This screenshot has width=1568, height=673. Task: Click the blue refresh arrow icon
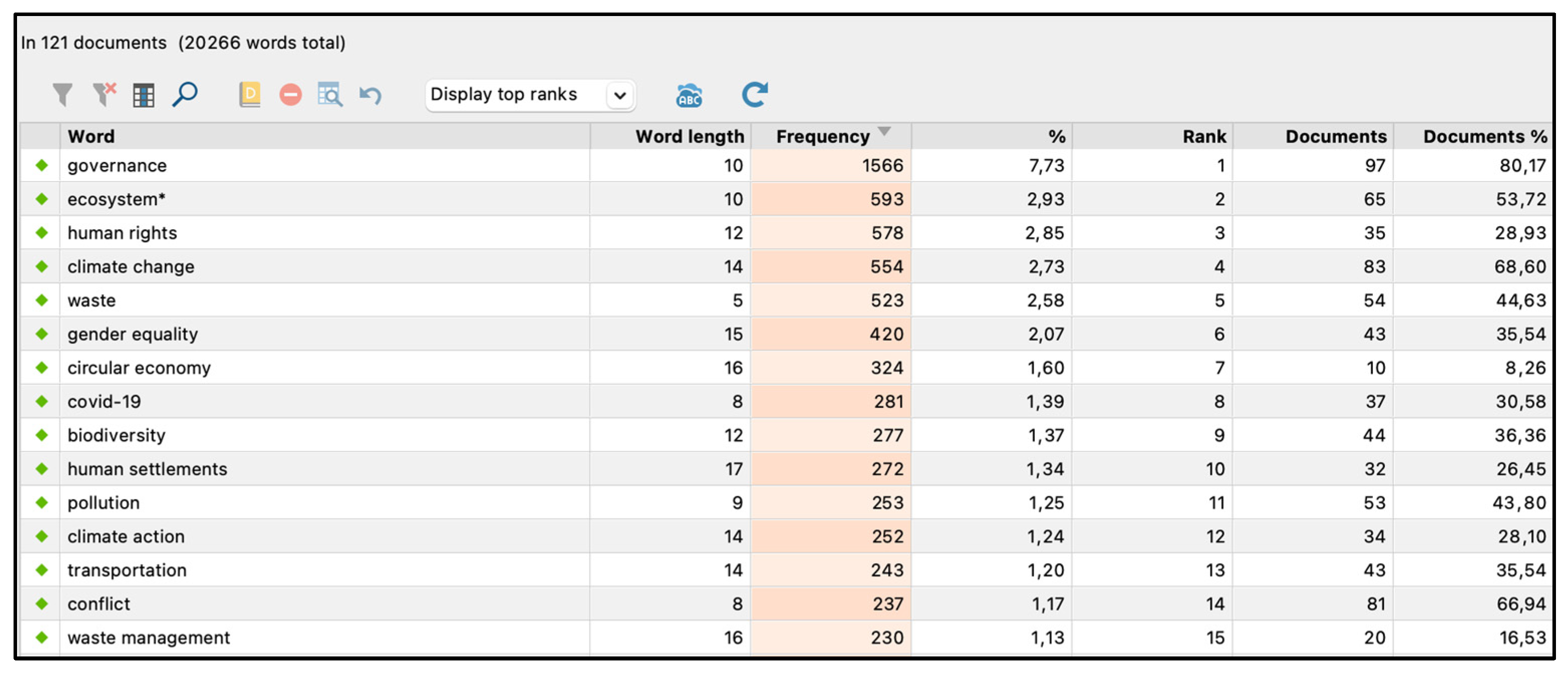[x=754, y=94]
